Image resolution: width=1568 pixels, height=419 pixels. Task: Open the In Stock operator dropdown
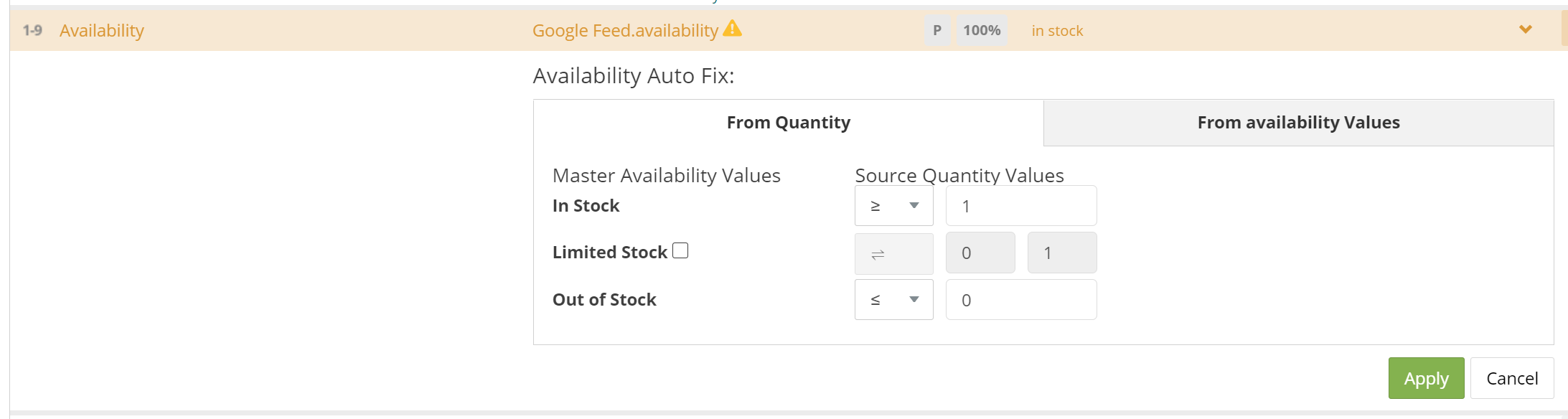point(894,206)
